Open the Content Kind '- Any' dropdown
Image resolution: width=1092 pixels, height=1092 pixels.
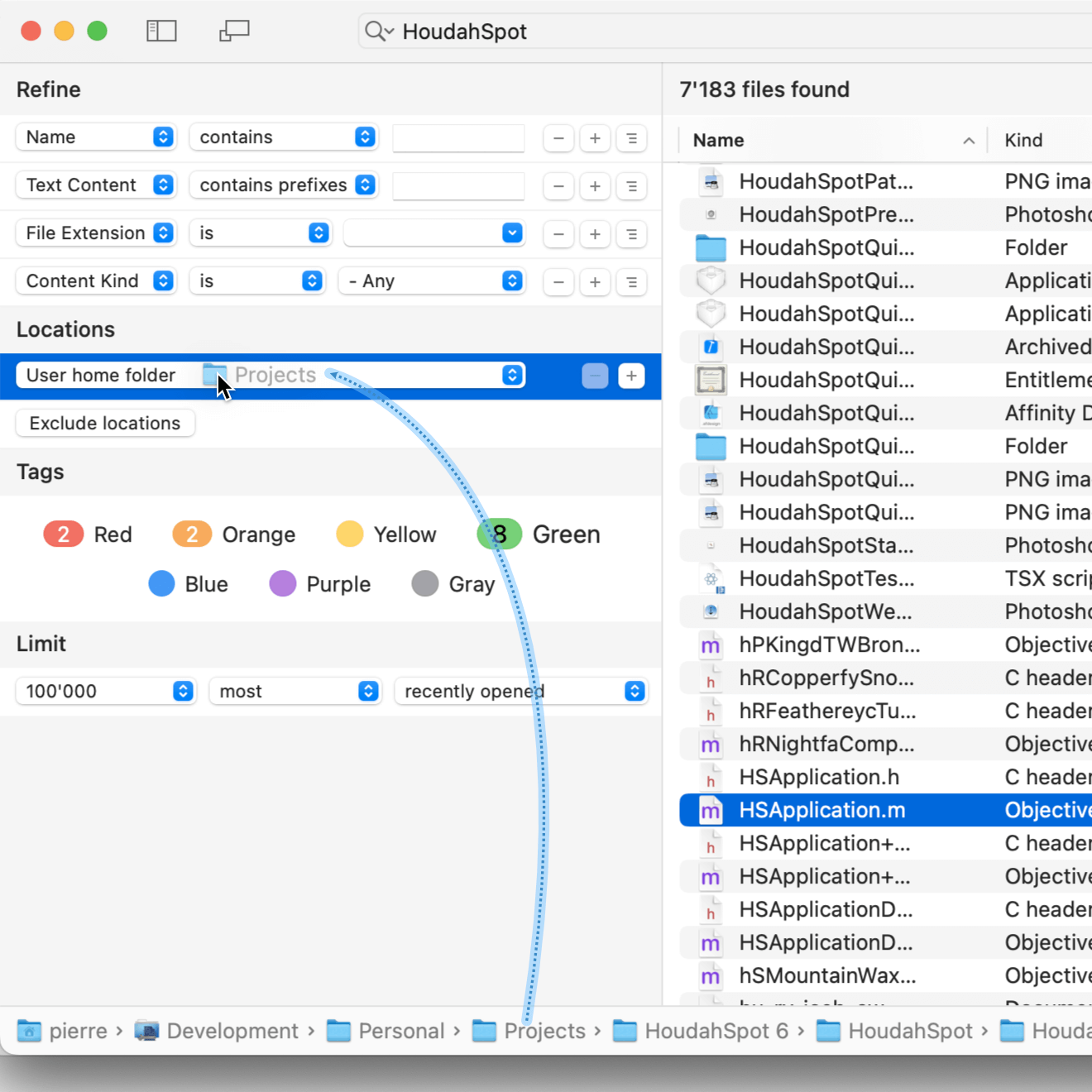click(432, 281)
